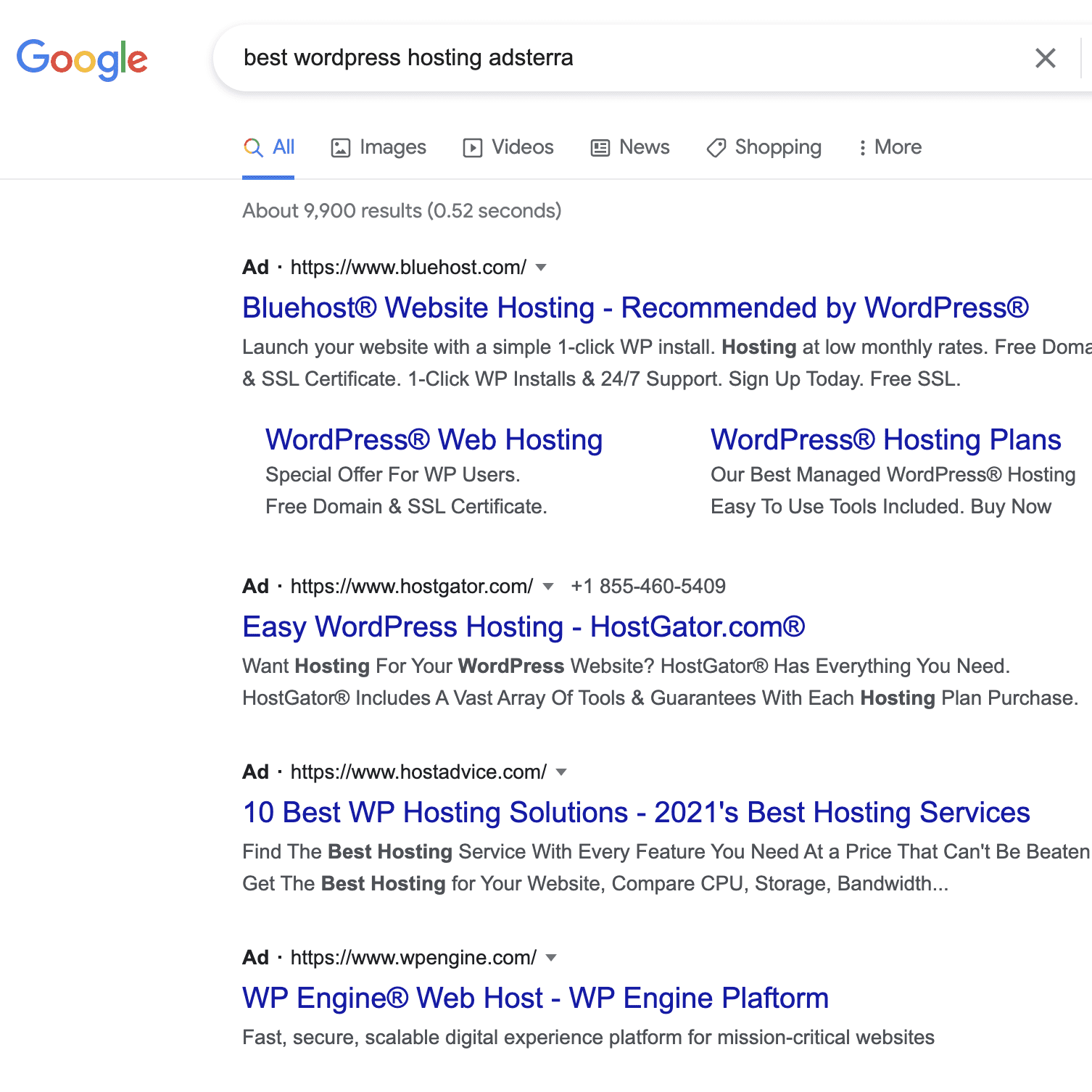
Task: Open the News search icon
Action: [x=599, y=147]
